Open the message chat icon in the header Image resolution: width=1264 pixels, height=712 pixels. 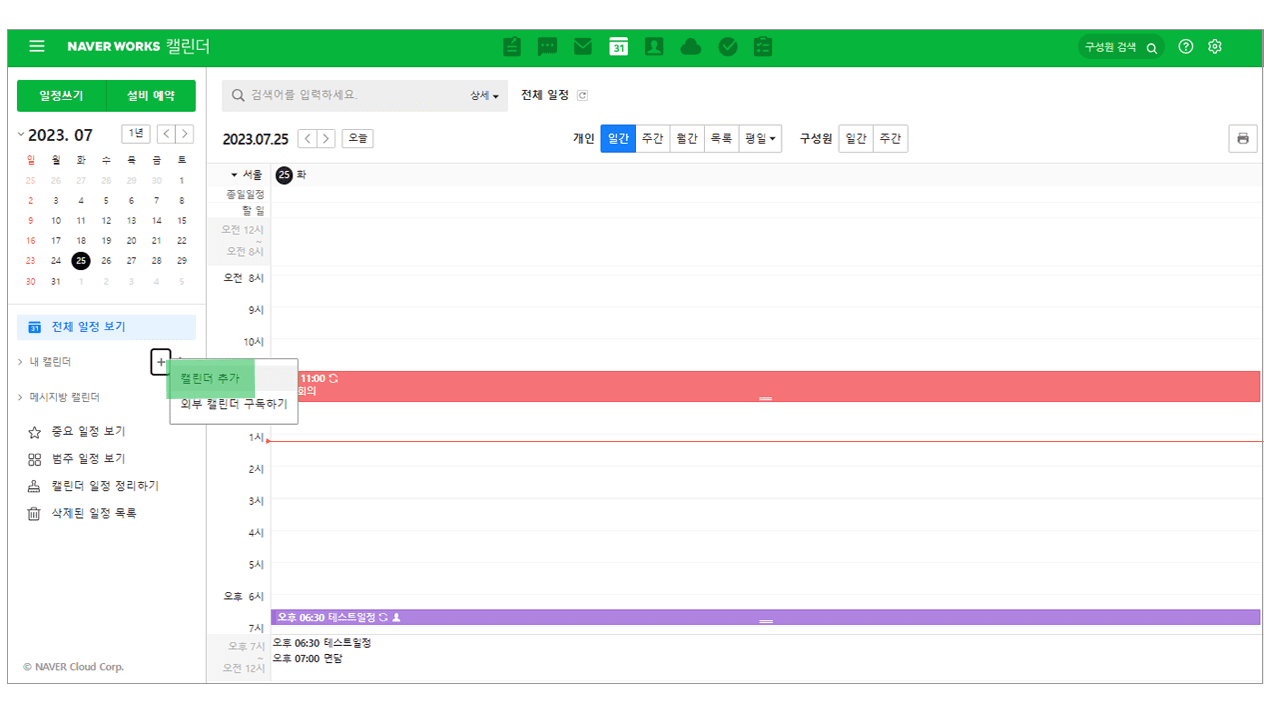coord(547,47)
